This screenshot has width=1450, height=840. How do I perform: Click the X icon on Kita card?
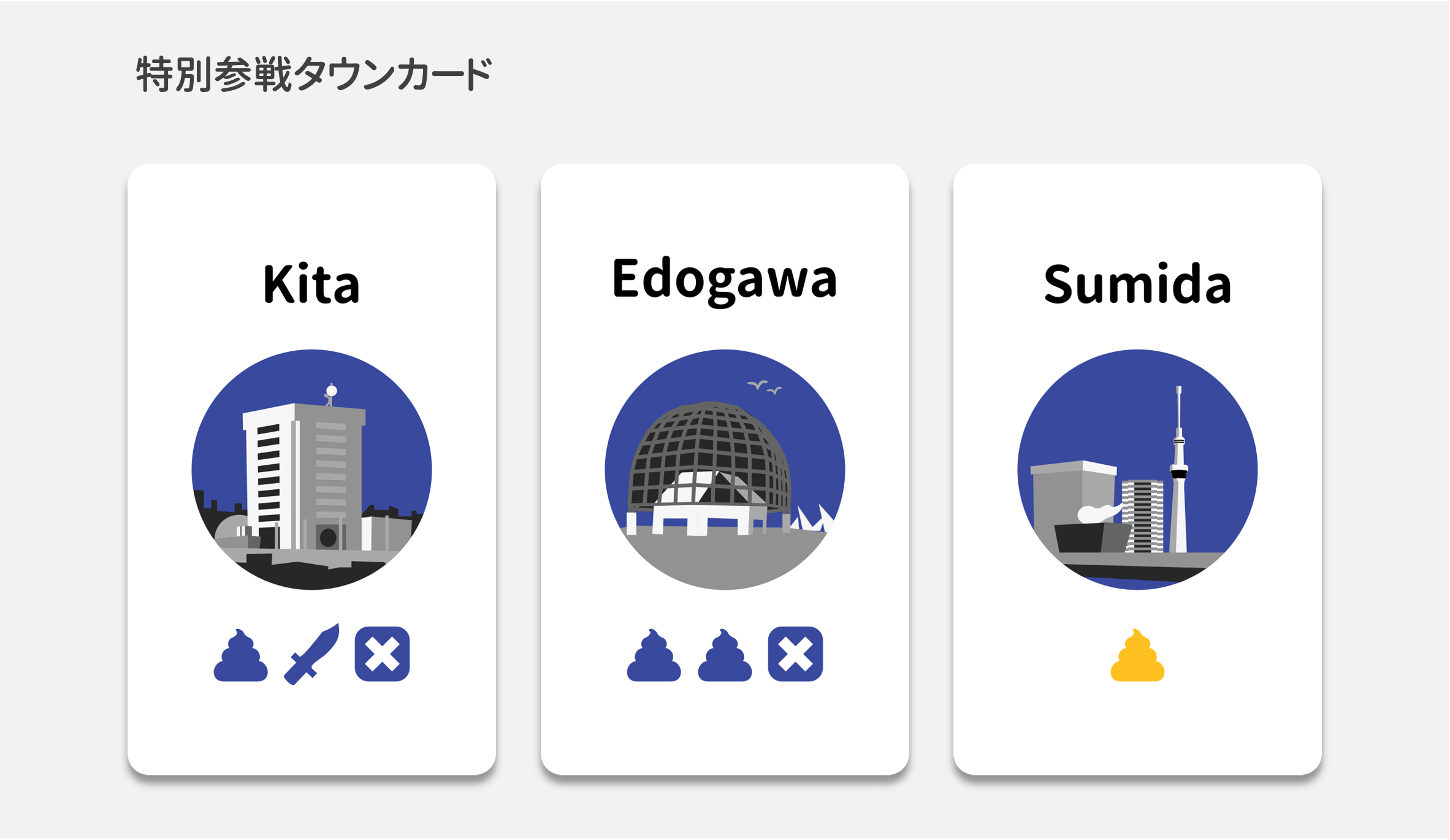coord(382,654)
